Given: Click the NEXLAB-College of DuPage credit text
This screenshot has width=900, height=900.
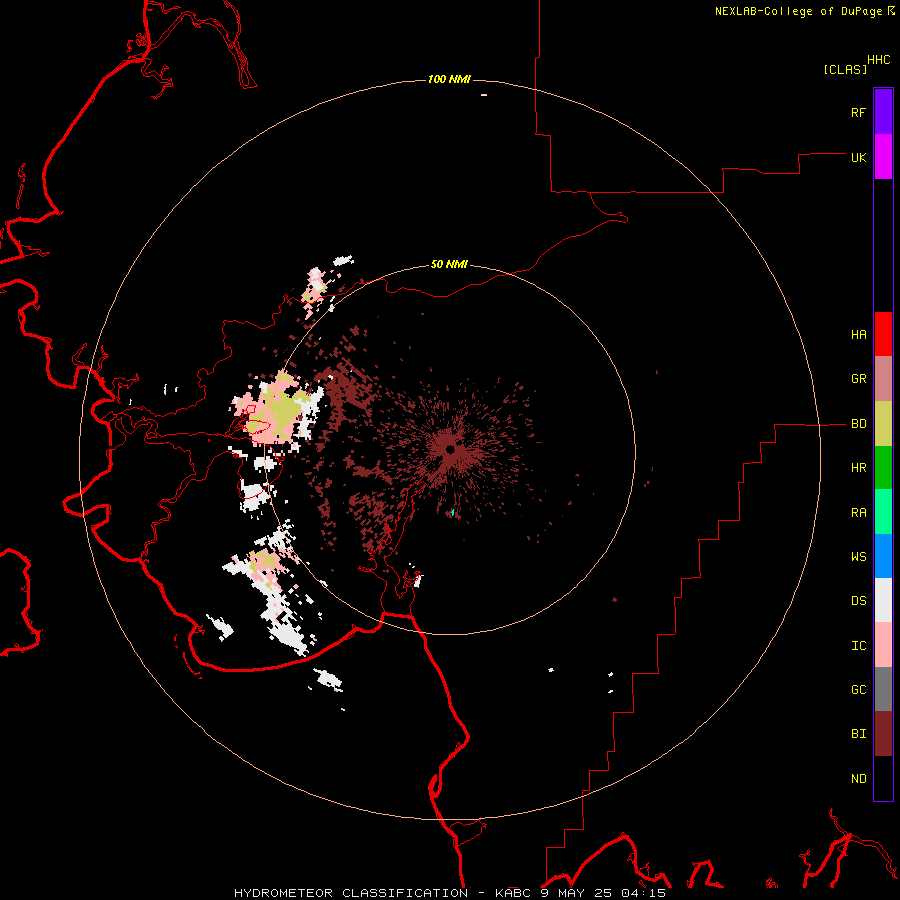Looking at the screenshot, I should 798,11.
